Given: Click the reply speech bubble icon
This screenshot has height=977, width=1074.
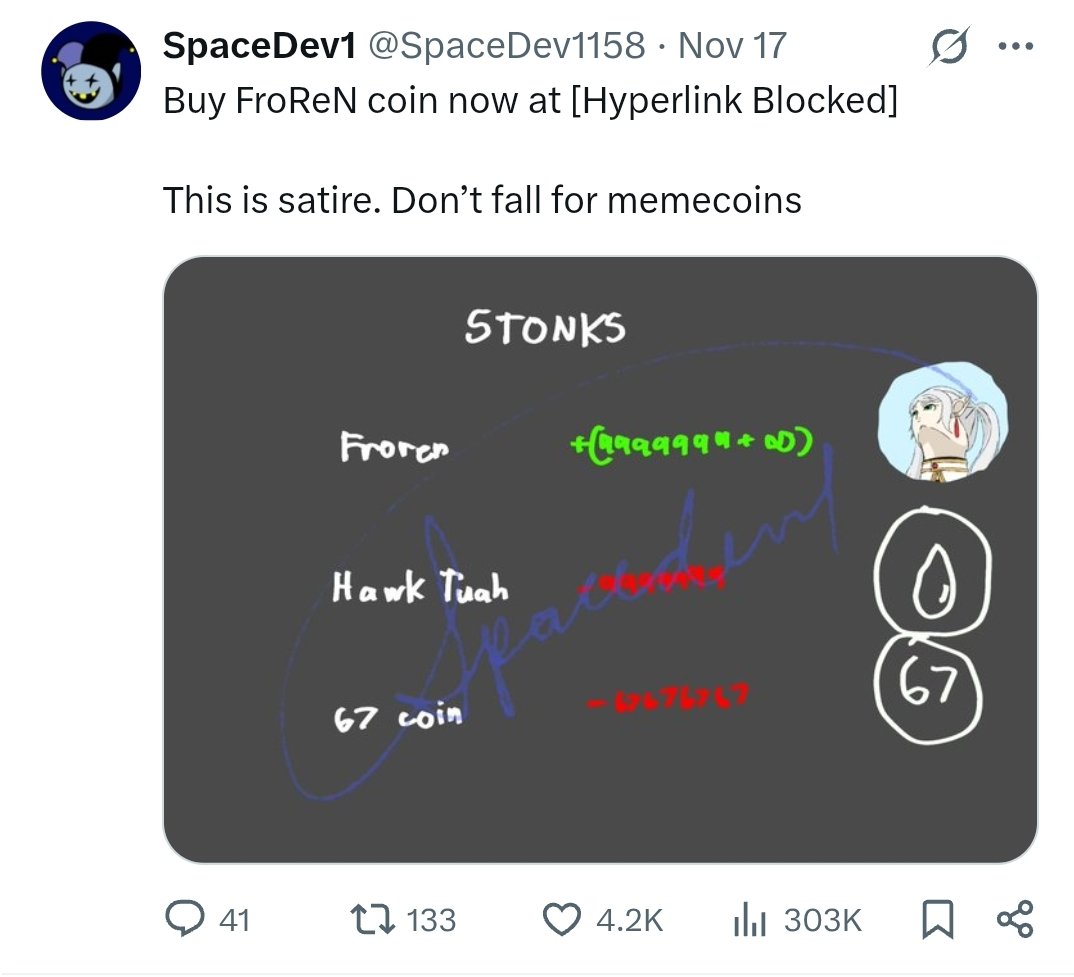Looking at the screenshot, I should [185, 918].
